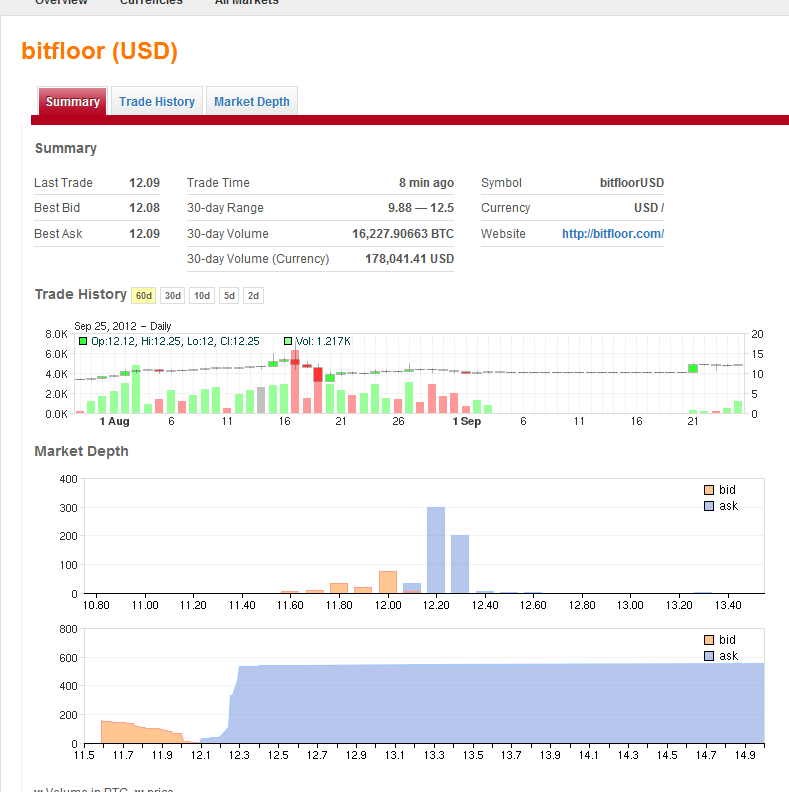Image resolution: width=789 pixels, height=792 pixels.
Task: Select the 10d trade history range
Action: tap(202, 295)
